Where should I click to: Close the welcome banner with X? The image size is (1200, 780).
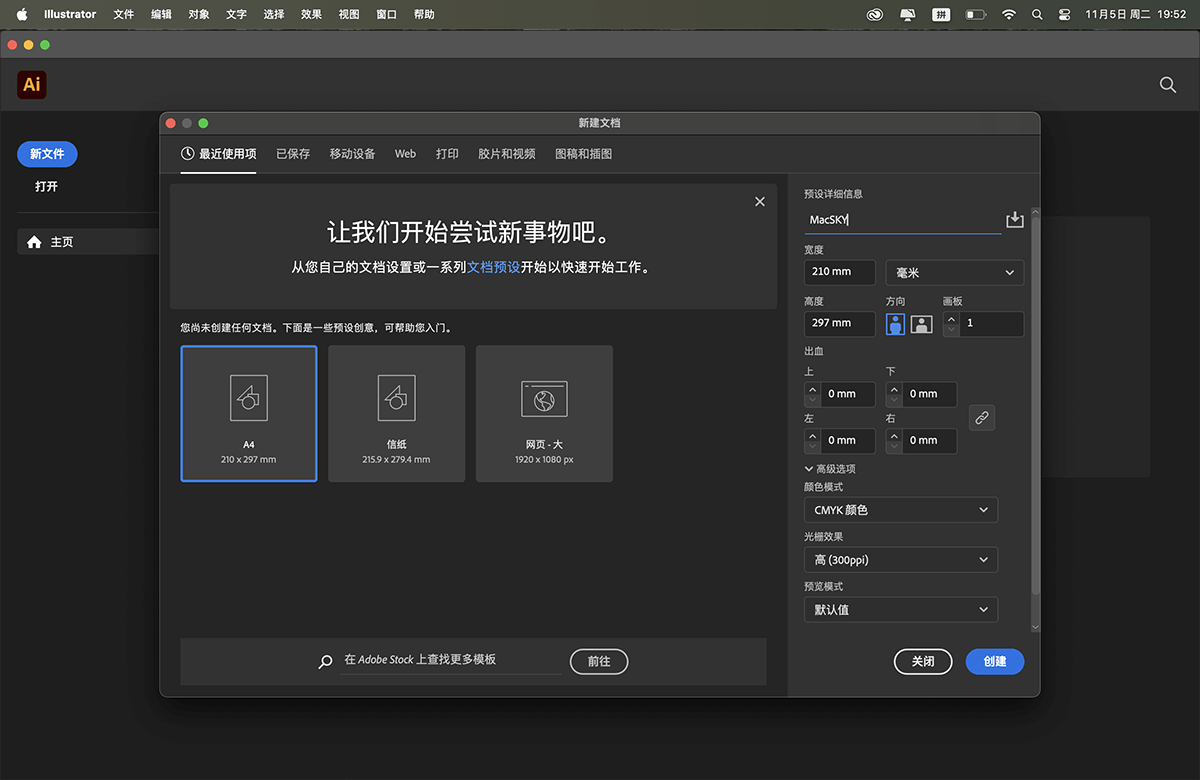[x=760, y=201]
